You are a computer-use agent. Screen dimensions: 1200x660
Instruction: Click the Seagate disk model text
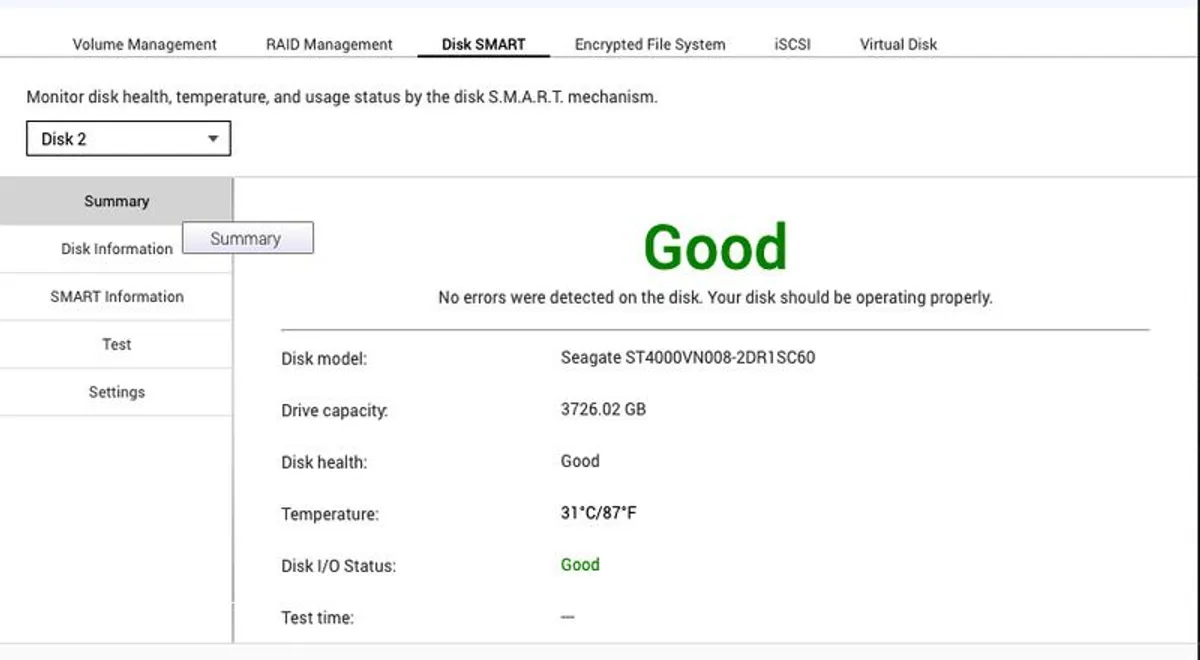tap(686, 357)
